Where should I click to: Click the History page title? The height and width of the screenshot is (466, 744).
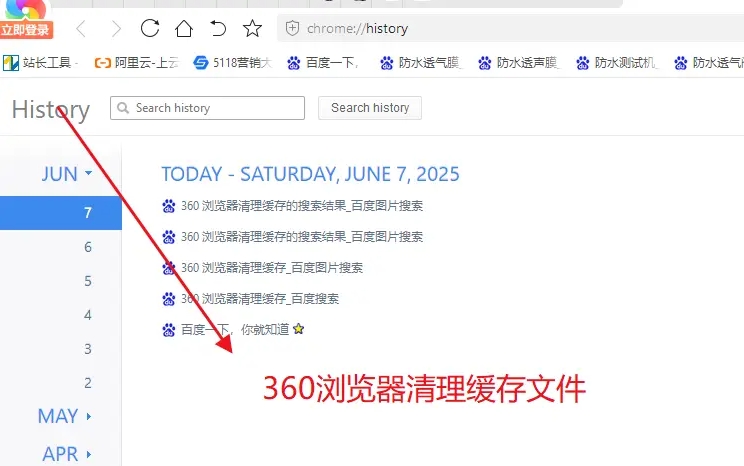click(x=51, y=110)
